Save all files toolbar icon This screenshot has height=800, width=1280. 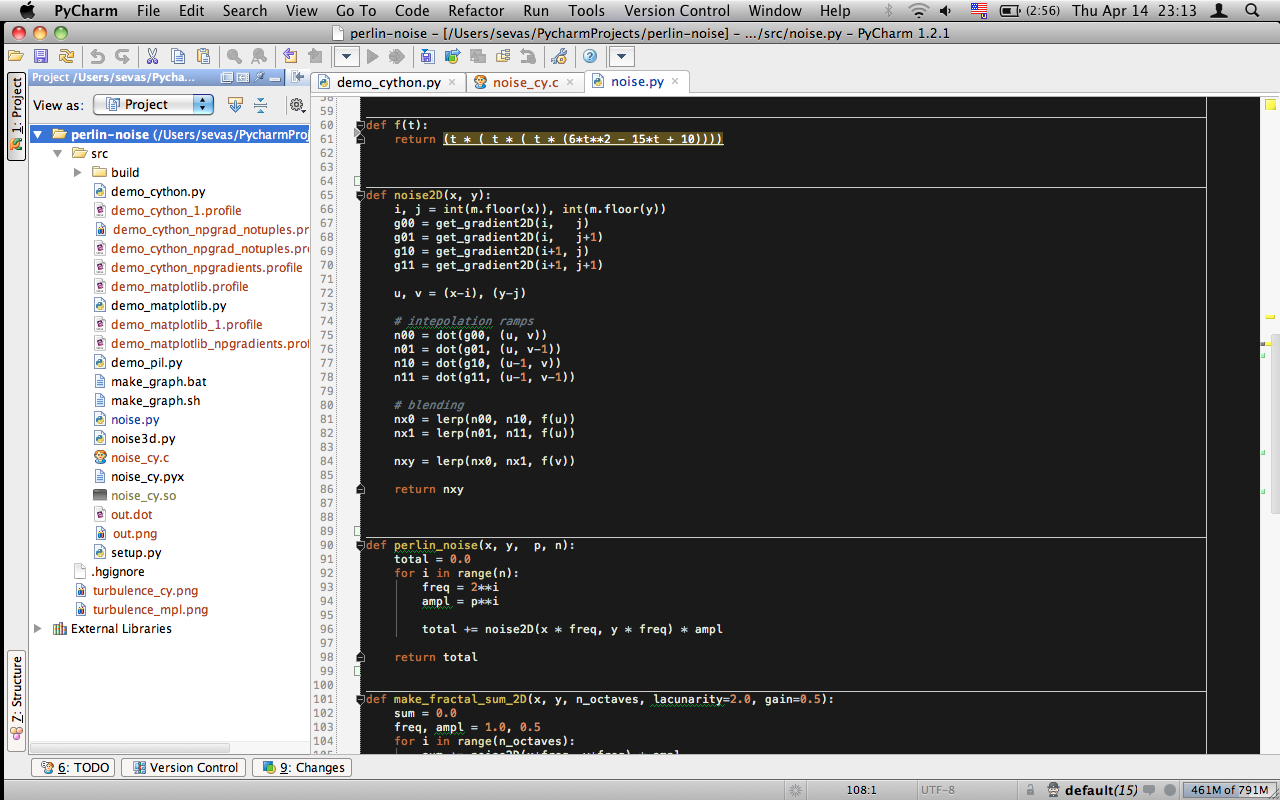pyautogui.click(x=41, y=57)
